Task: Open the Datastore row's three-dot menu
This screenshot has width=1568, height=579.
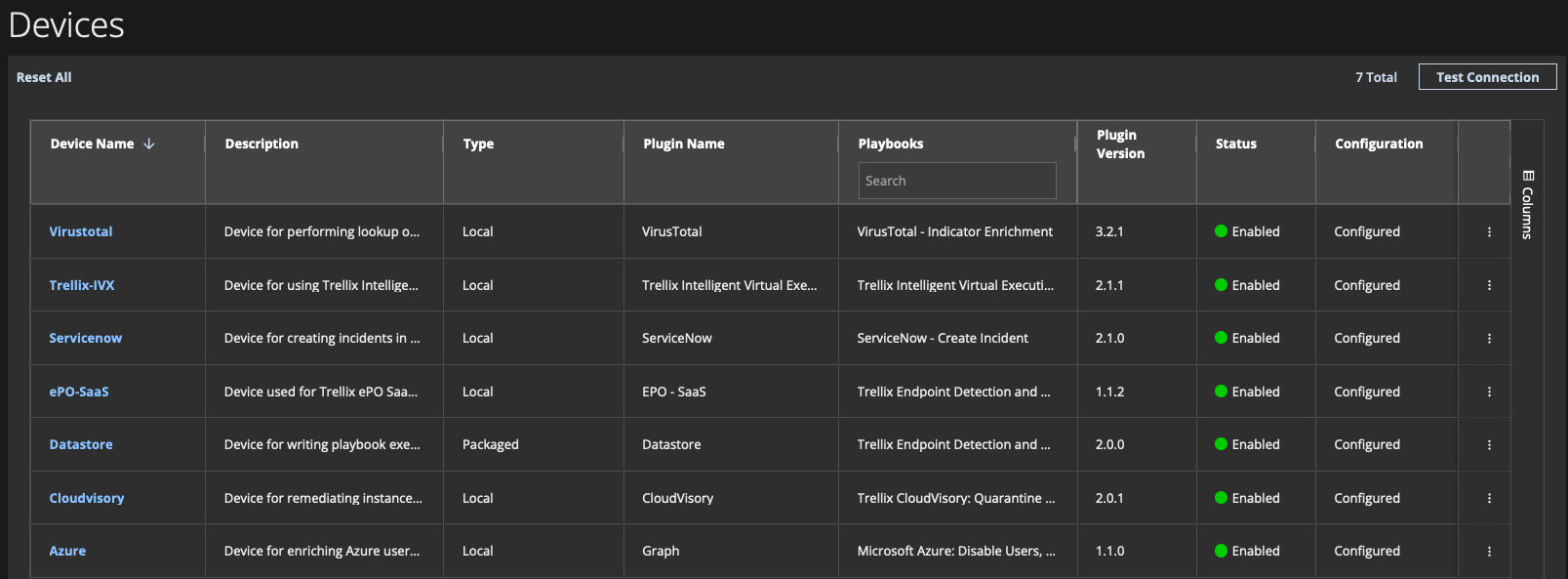Action: point(1489,445)
